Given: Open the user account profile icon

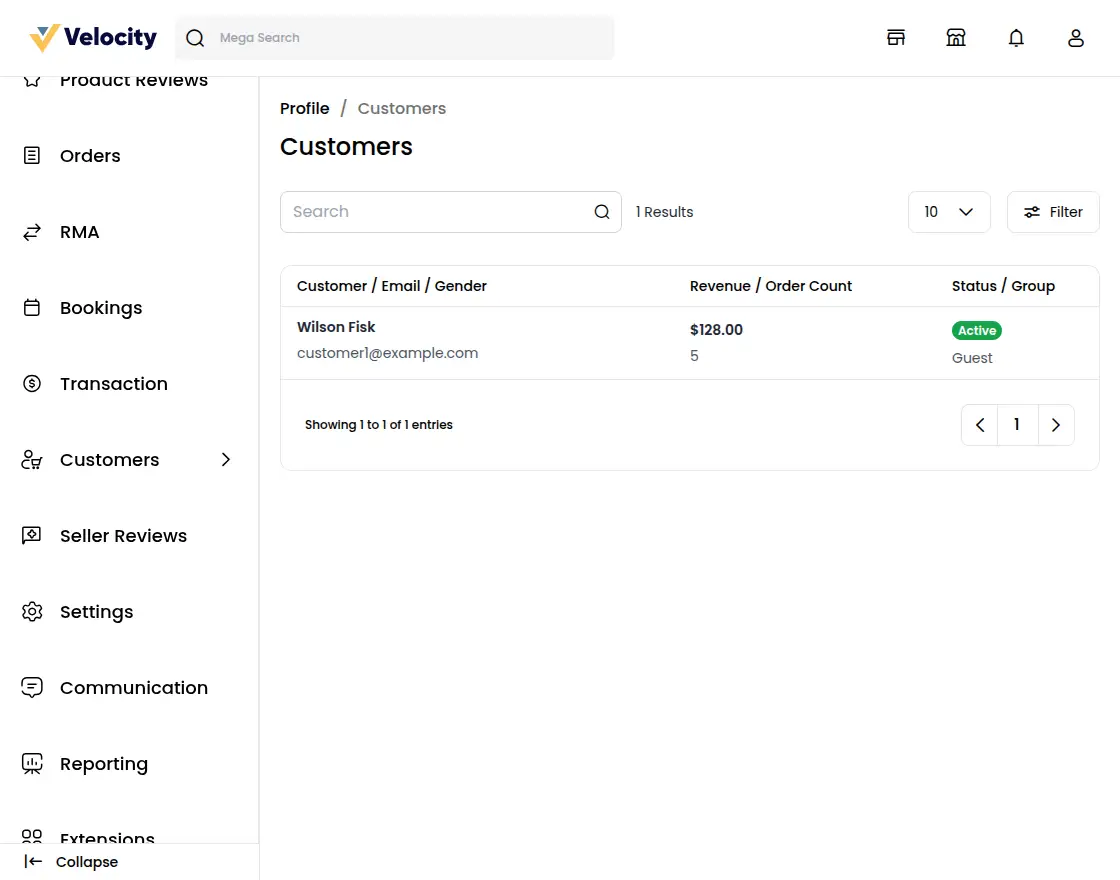Looking at the screenshot, I should pos(1076,38).
